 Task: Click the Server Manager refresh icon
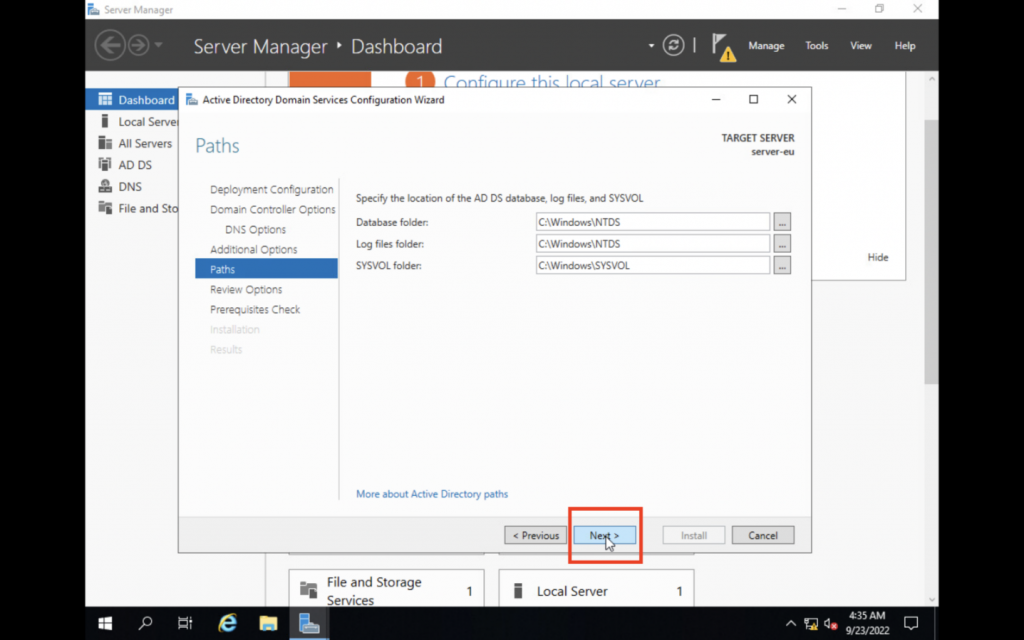coord(674,45)
